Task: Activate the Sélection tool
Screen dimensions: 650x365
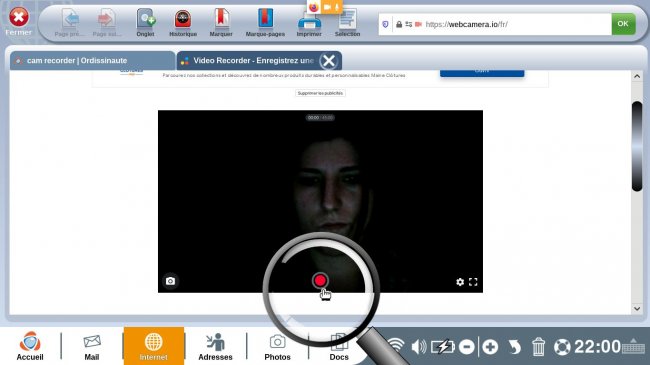Action: 347,23
